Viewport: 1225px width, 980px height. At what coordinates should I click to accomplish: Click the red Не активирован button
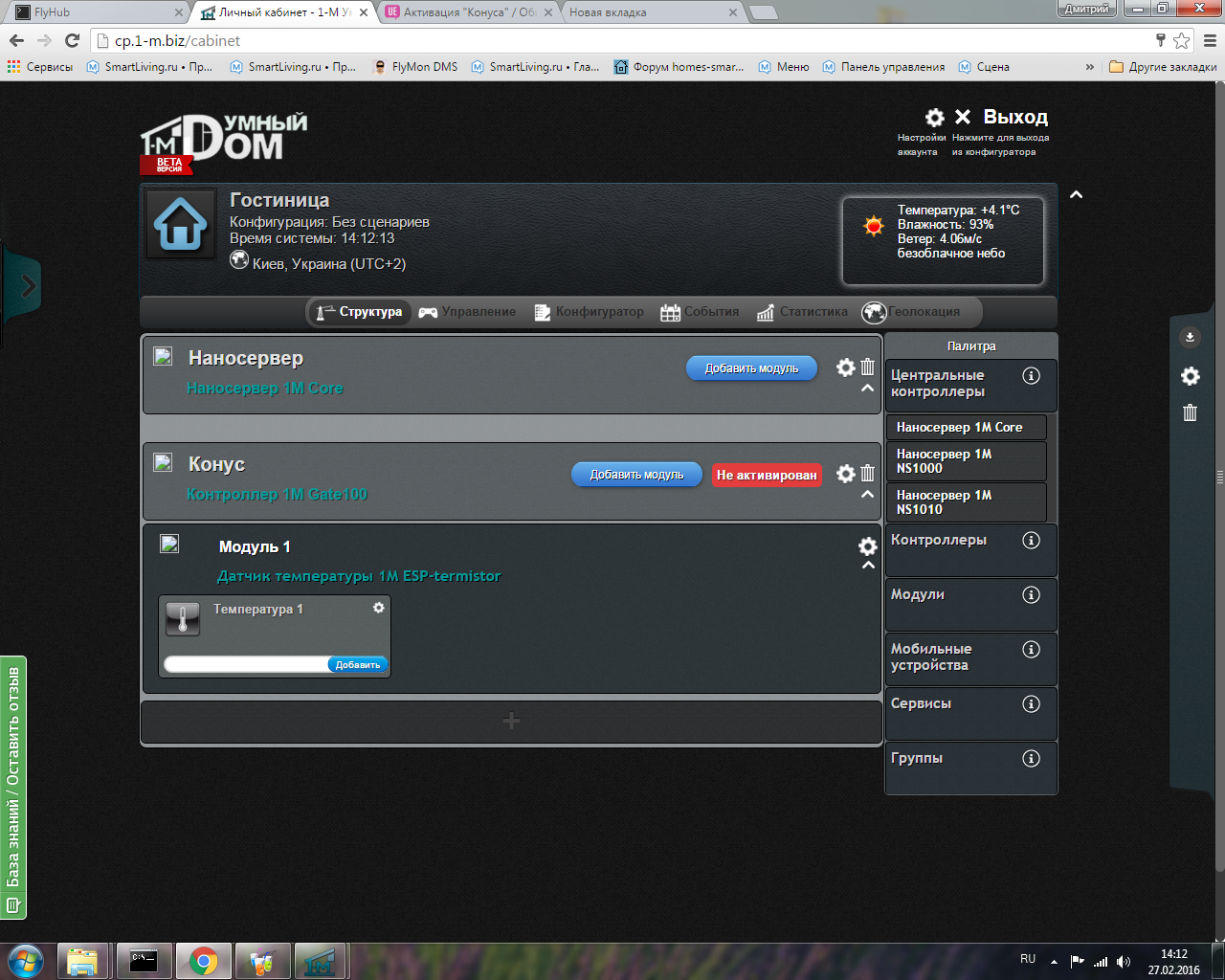click(x=767, y=475)
